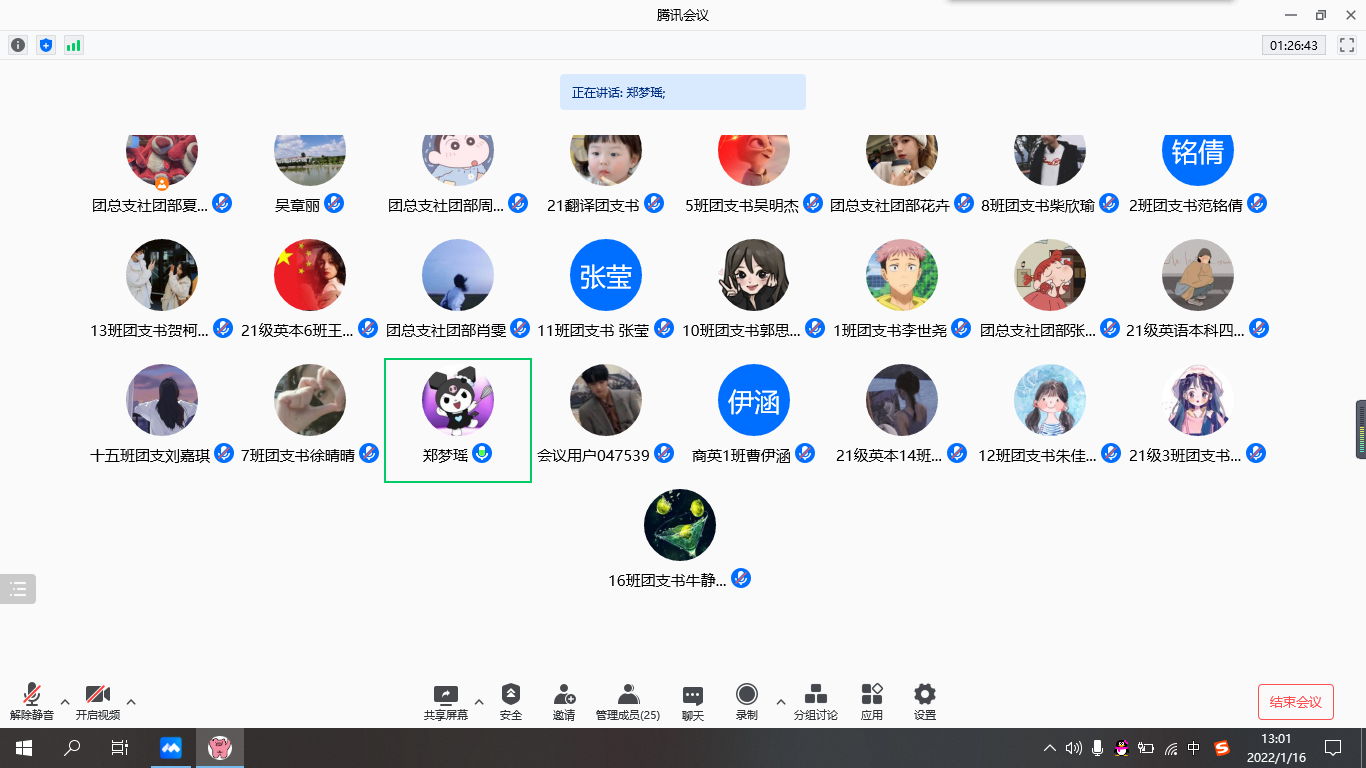
Task: Start 共享屏幕 screen sharing
Action: 445,702
